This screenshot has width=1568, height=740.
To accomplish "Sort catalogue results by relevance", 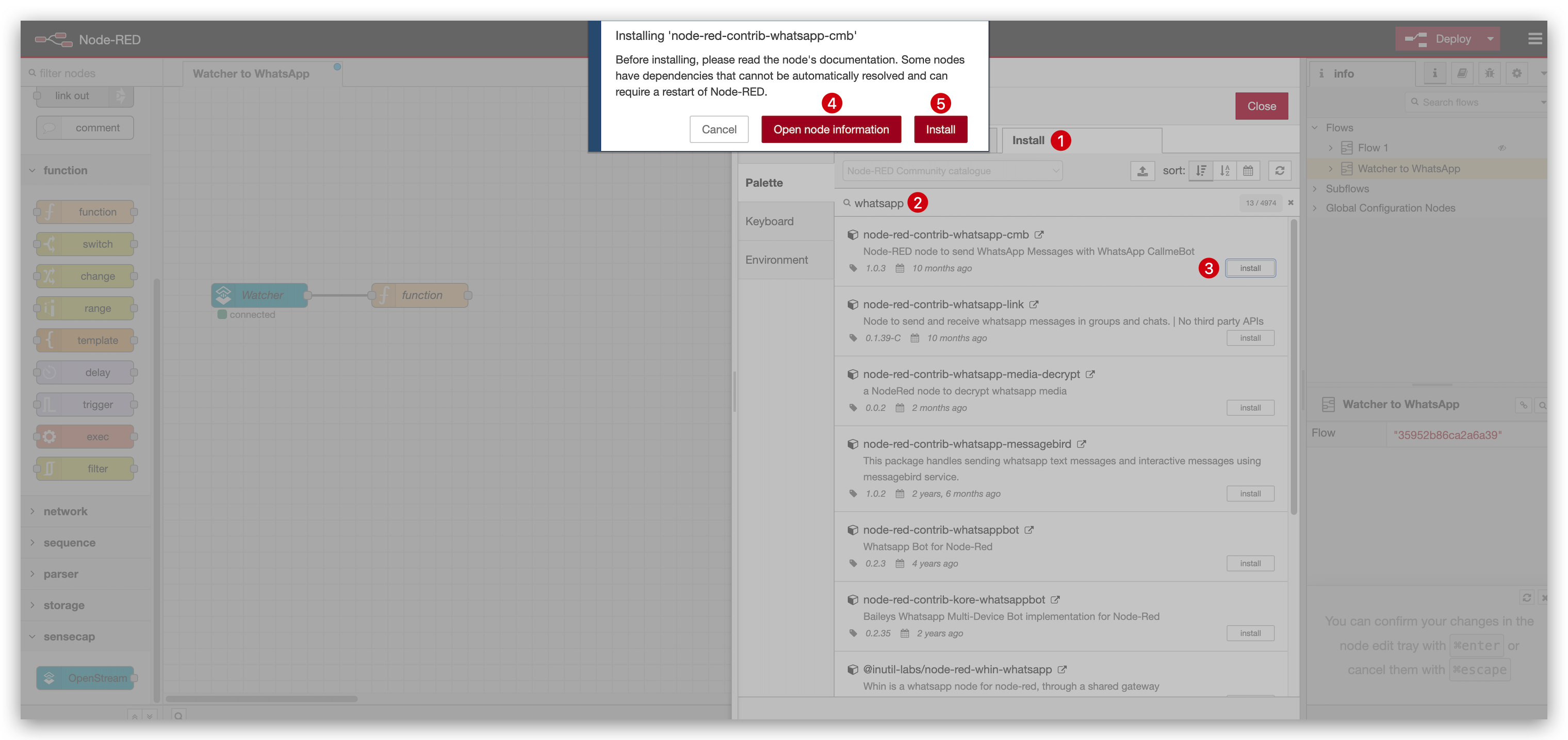I will (x=1201, y=170).
